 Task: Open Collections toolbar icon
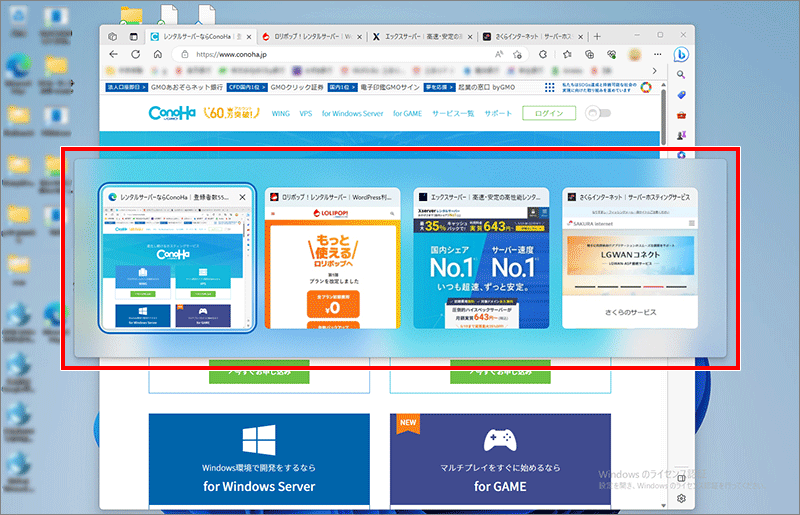click(590, 54)
